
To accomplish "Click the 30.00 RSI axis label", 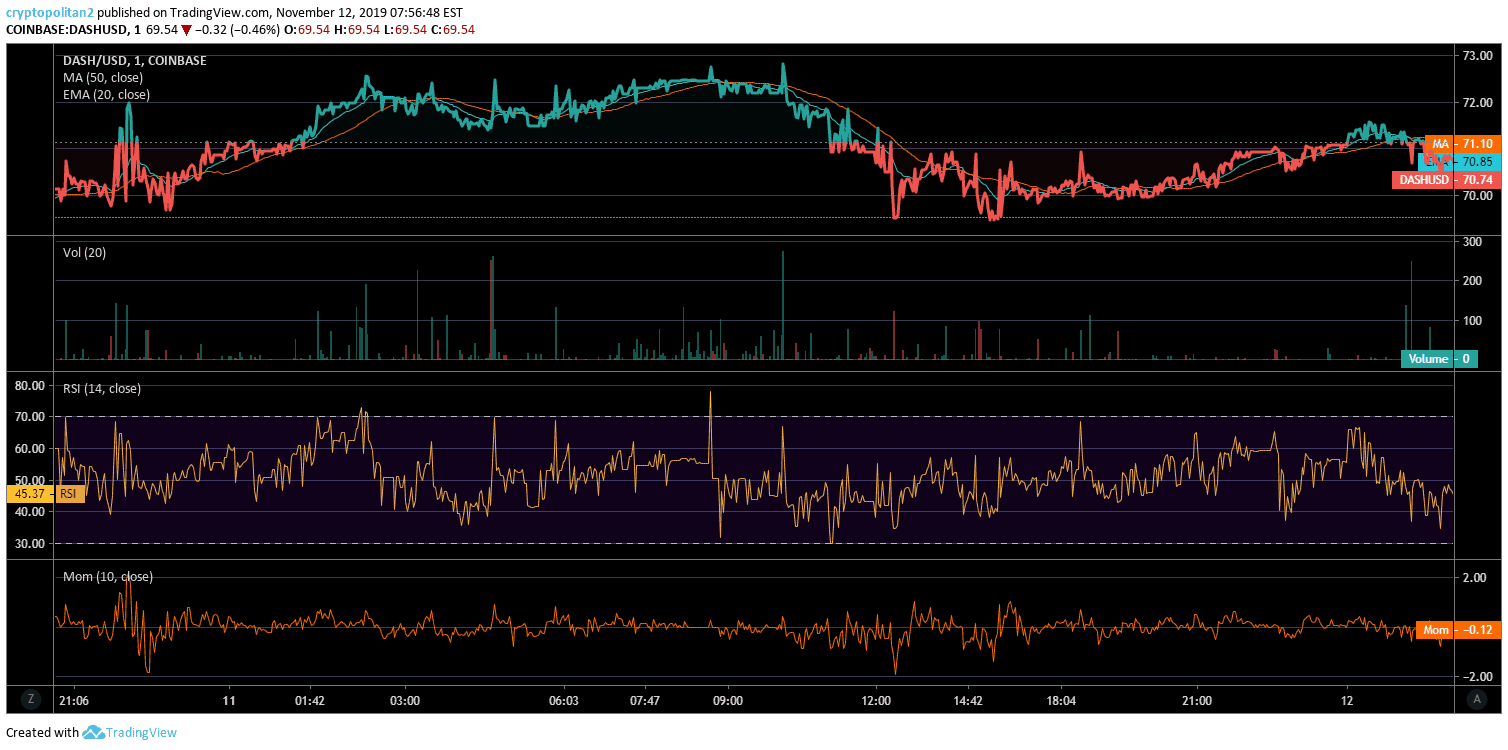I will tap(30, 544).
